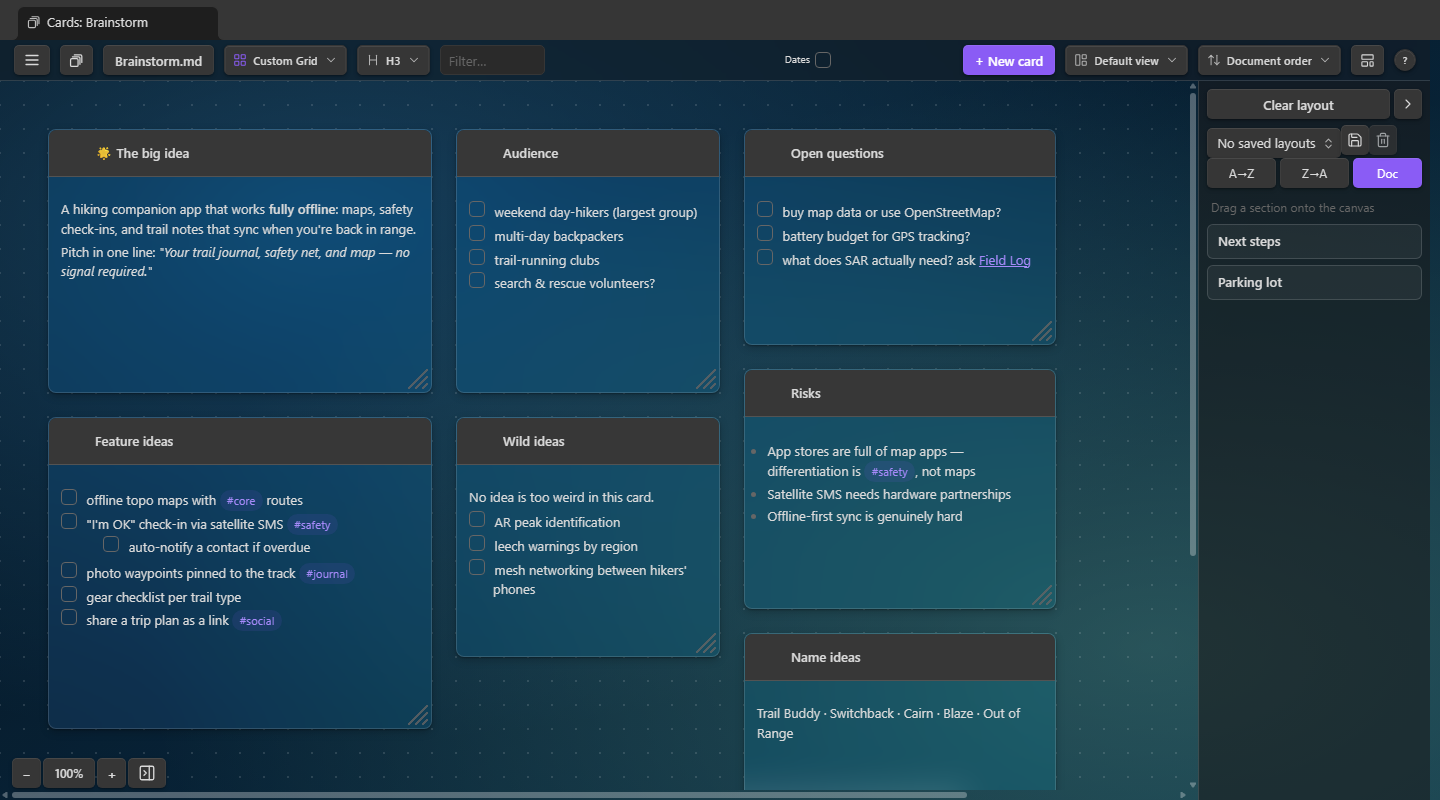Open the hamburger menu in toolbar
This screenshot has height=800, width=1440.
coord(32,60)
